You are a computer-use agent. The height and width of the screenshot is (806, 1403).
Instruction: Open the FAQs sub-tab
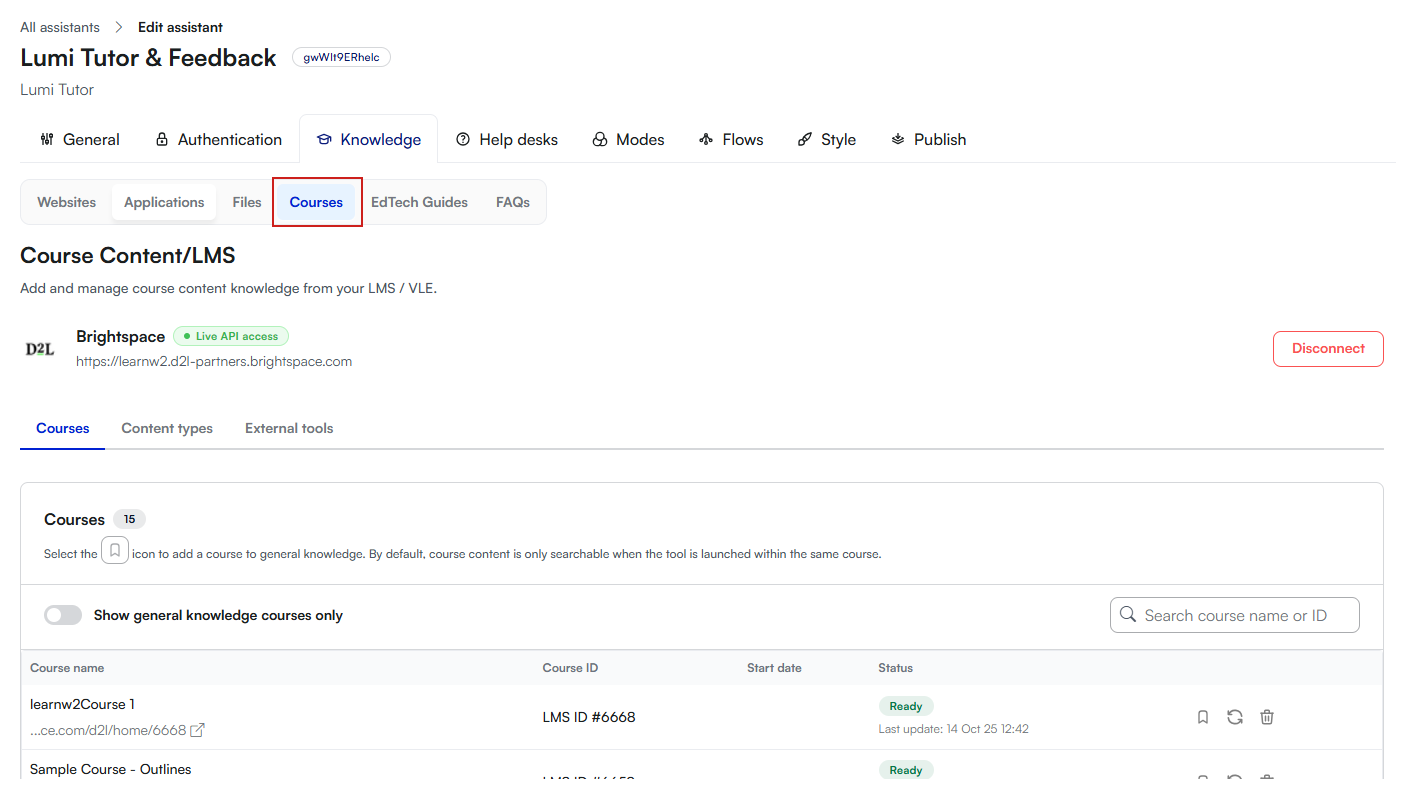tap(513, 202)
